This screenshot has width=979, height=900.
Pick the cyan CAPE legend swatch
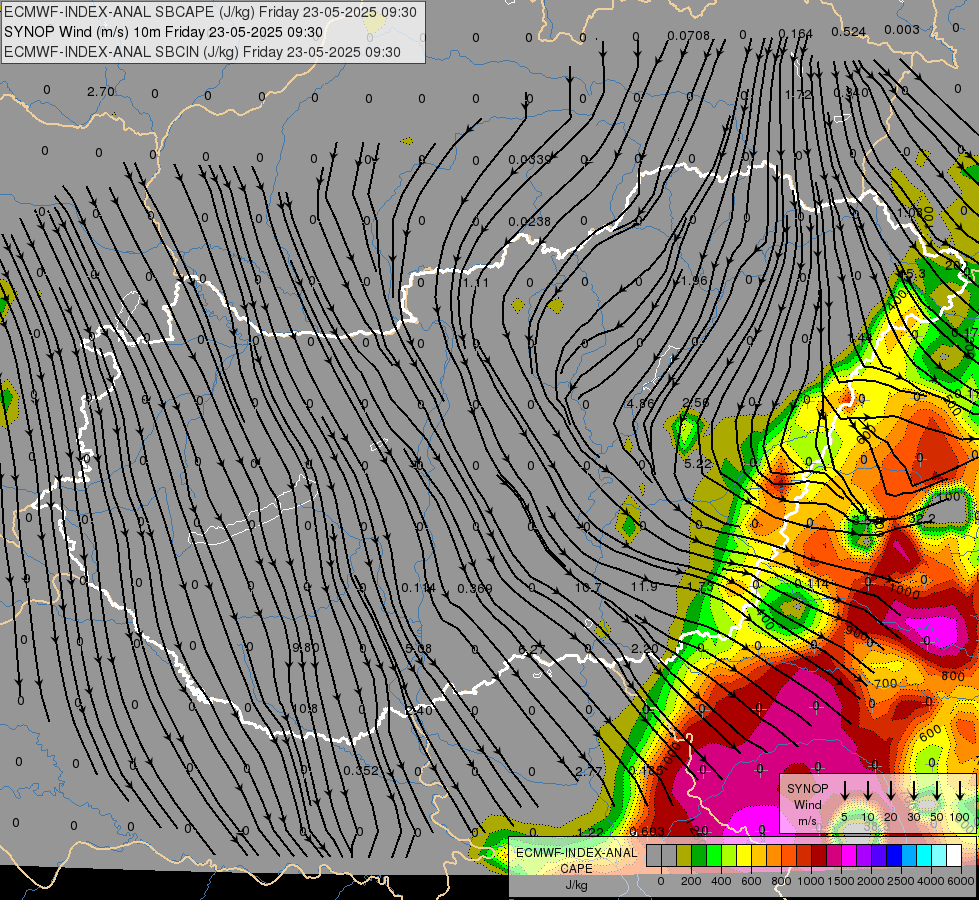coord(924,855)
